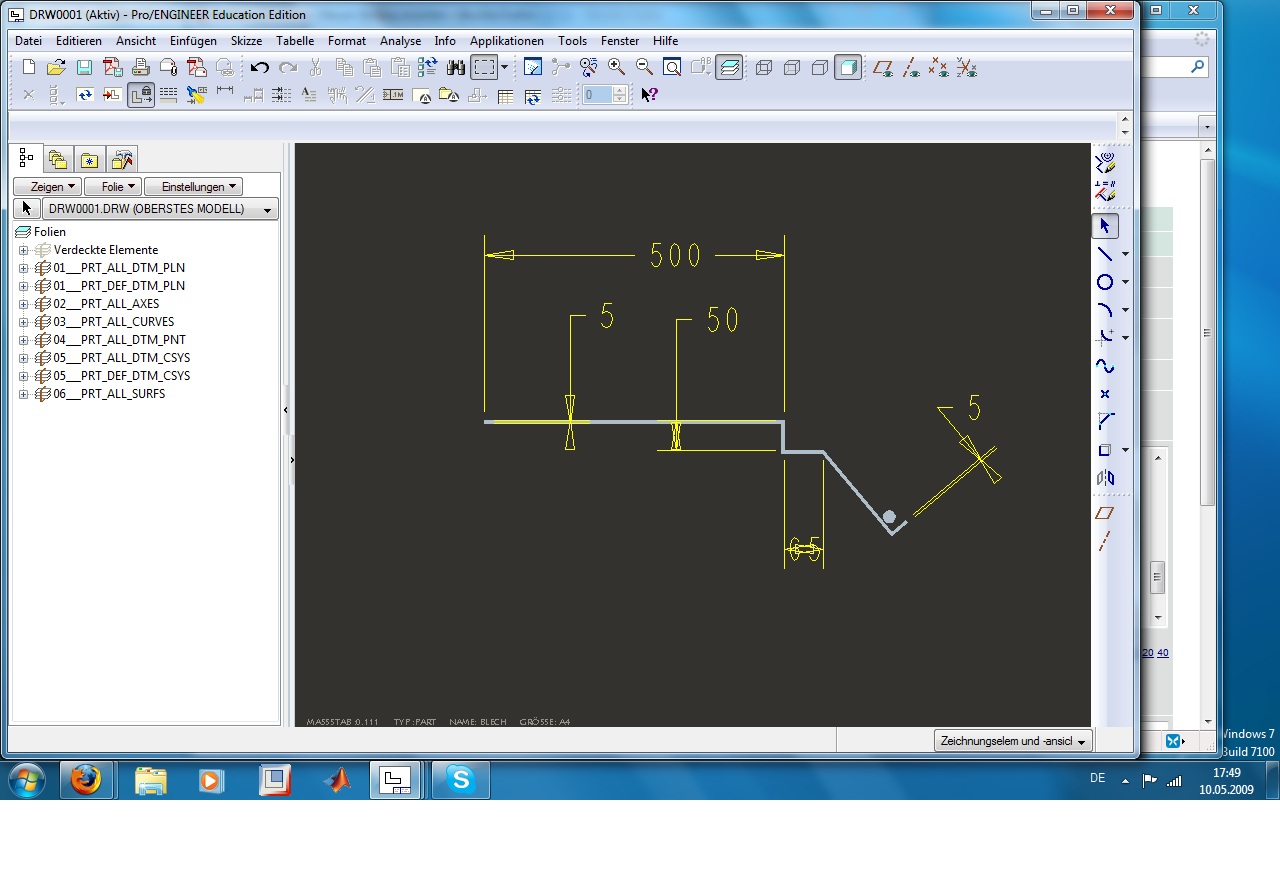Viewport: 1280px width, 874px height.
Task: Click the binoculars Find icon
Action: tap(456, 68)
